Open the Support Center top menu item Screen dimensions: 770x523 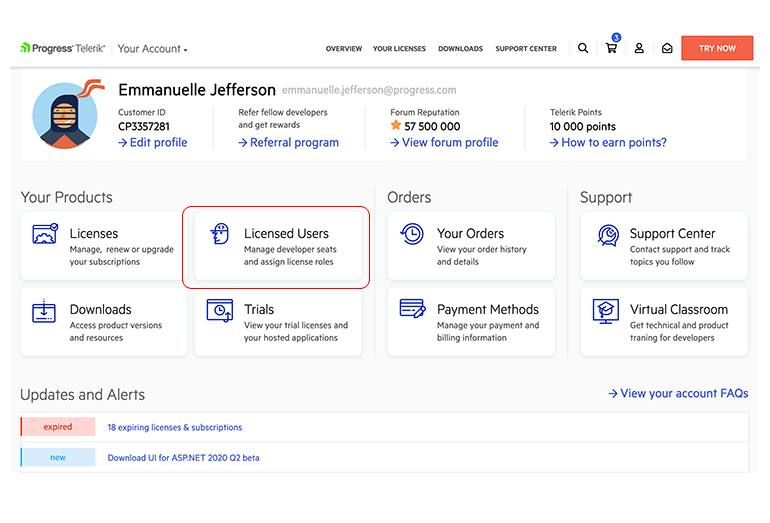click(526, 49)
